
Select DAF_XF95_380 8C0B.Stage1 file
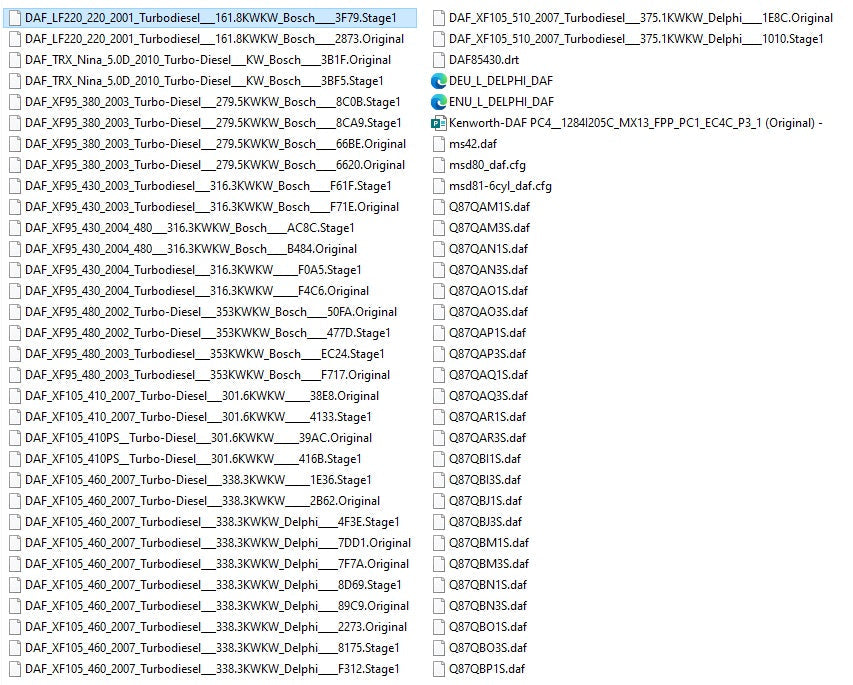pyautogui.click(x=212, y=102)
